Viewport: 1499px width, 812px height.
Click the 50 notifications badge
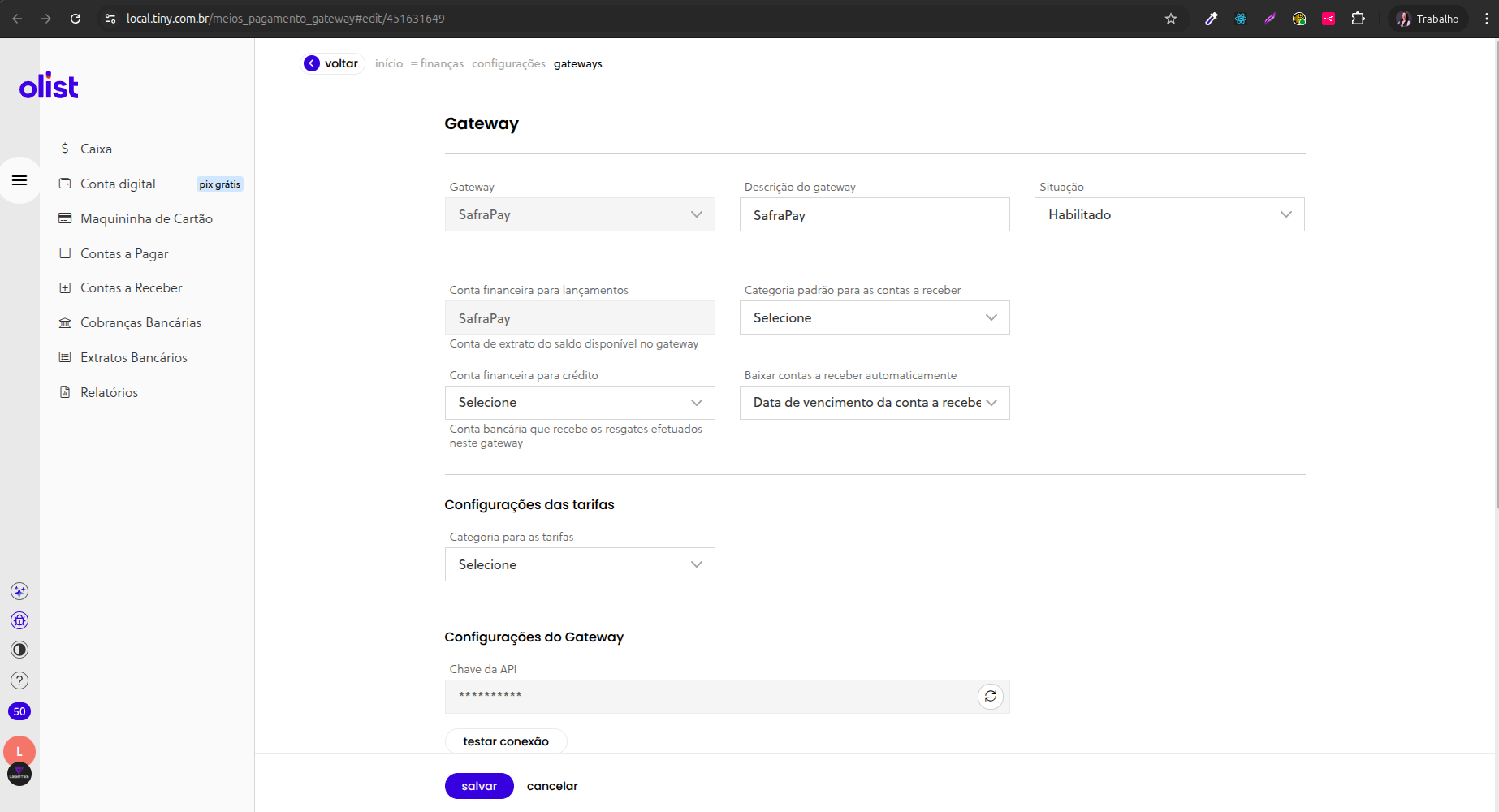click(19, 711)
